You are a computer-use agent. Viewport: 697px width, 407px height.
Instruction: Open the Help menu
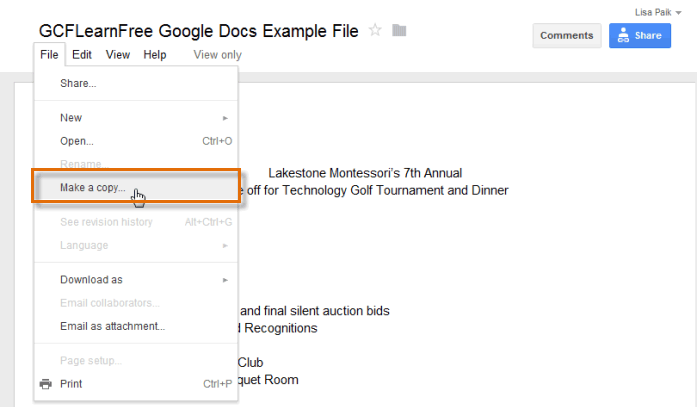pyautogui.click(x=155, y=55)
